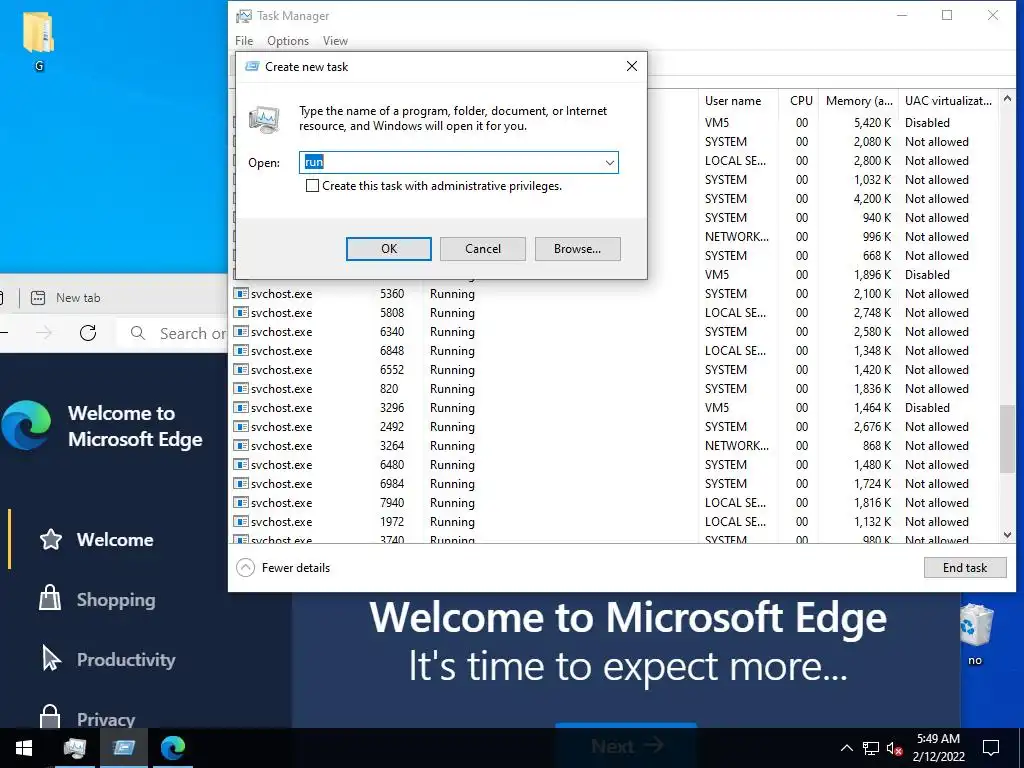
Task: Switch to the New tab in Edge
Action: point(78,298)
